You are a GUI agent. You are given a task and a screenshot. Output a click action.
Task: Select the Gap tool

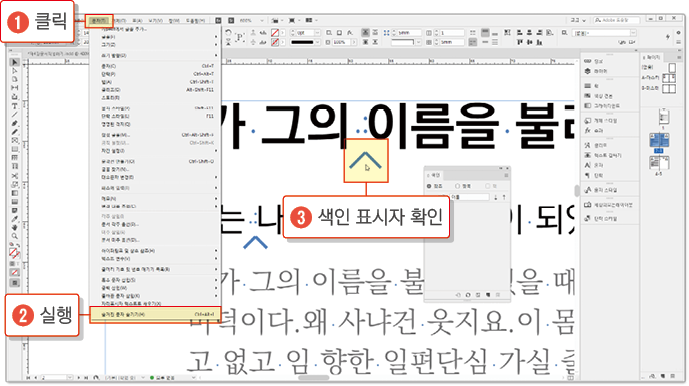click(x=15, y=88)
